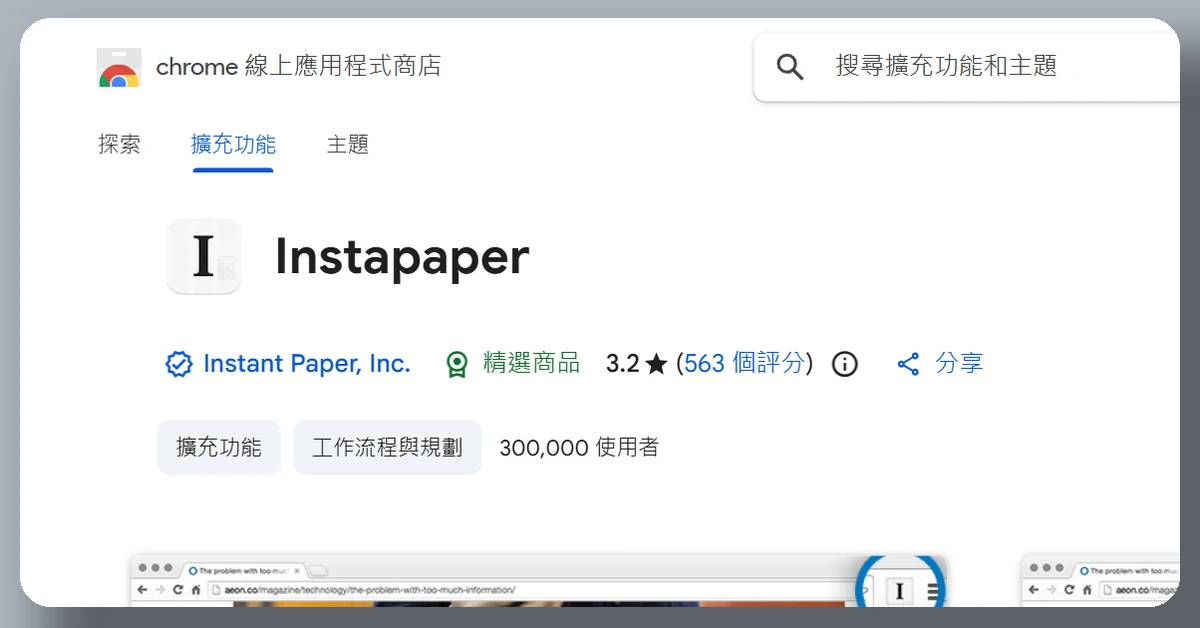Click the search magnifier icon
Viewport: 1200px width, 628px height.
pyautogui.click(x=790, y=67)
